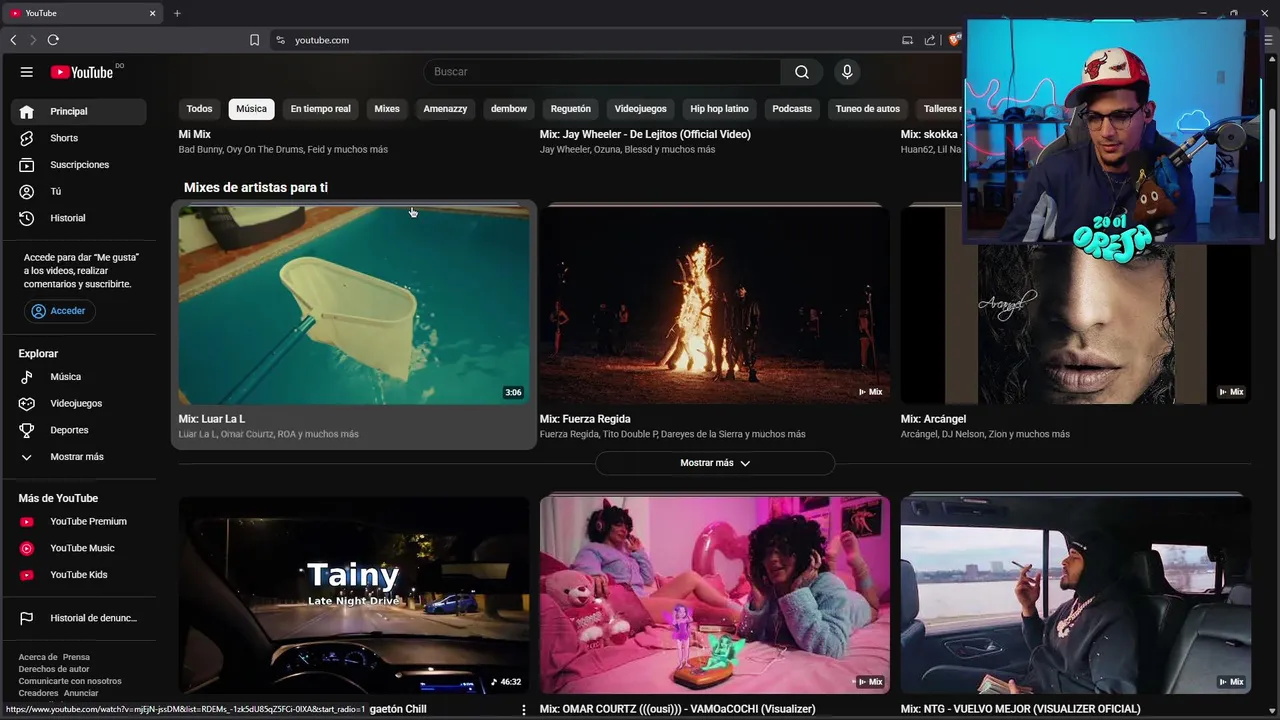Open Deportes under Explorar
The width and height of the screenshot is (1280, 720).
(78, 430)
